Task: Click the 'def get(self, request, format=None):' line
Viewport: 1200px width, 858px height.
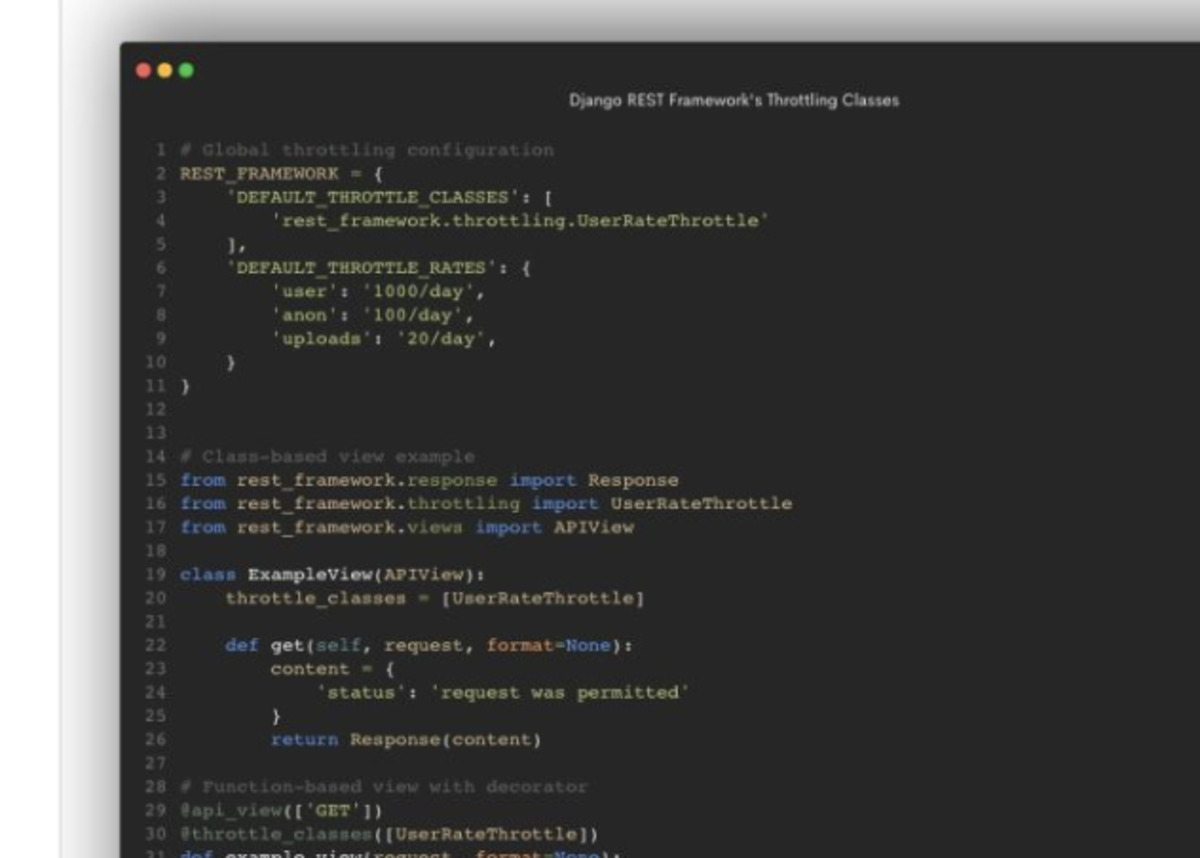Action: pos(429,646)
